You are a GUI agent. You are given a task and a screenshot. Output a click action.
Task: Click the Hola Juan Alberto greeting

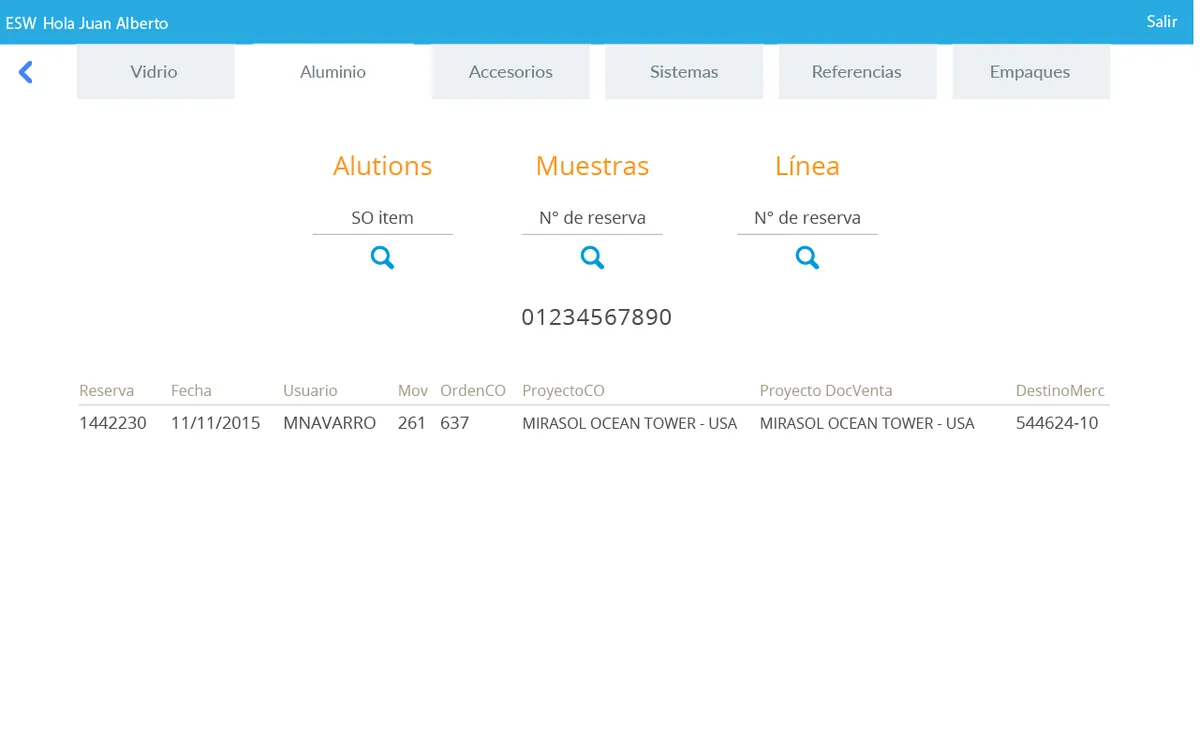coord(105,23)
